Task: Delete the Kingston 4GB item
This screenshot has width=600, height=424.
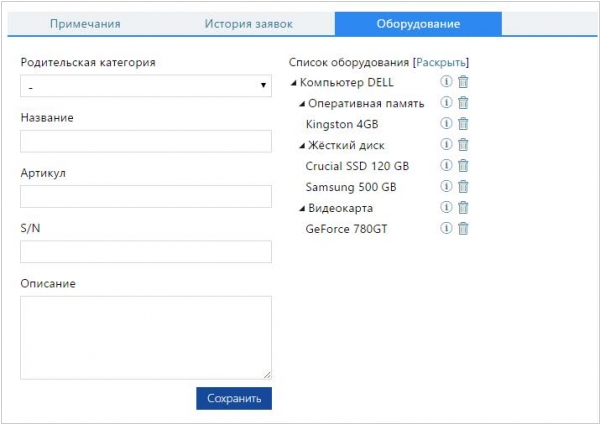Action: click(x=463, y=123)
